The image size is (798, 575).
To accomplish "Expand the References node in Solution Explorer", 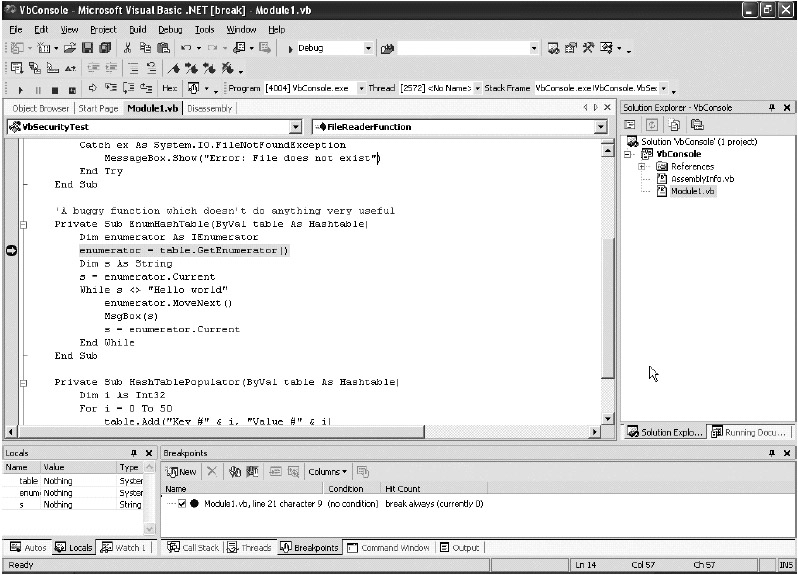I will coord(642,166).
